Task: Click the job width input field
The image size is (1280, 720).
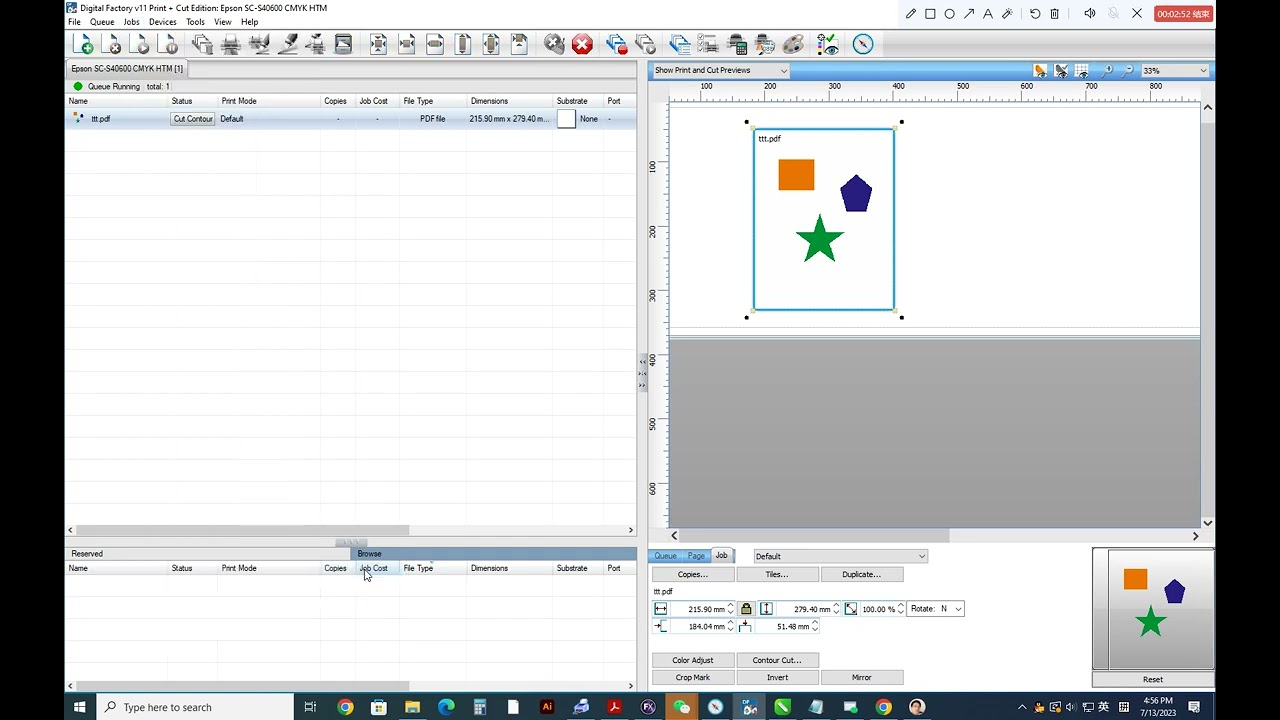Action: click(698, 609)
